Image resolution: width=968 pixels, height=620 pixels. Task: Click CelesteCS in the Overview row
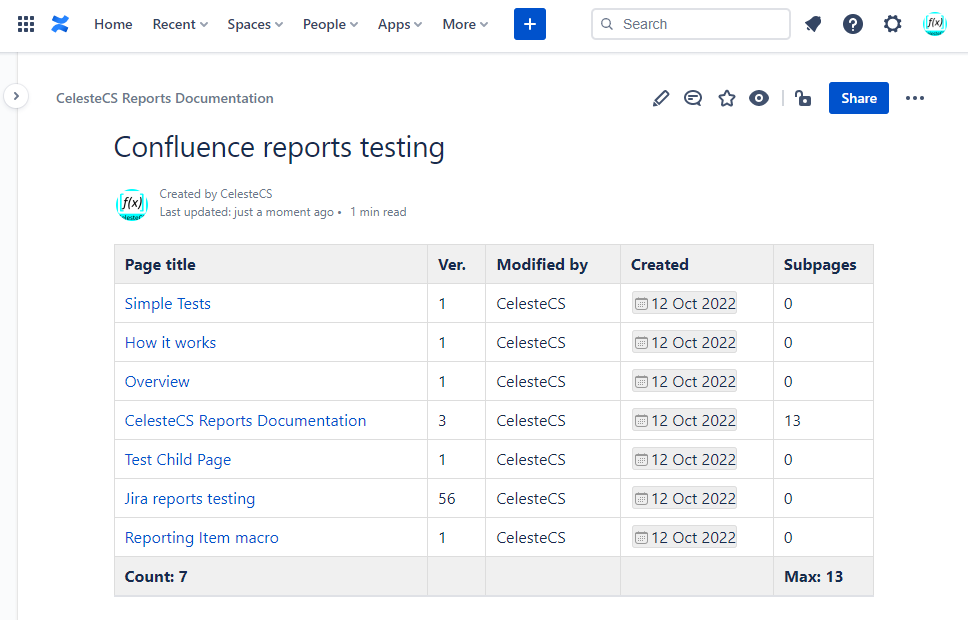[x=531, y=382]
